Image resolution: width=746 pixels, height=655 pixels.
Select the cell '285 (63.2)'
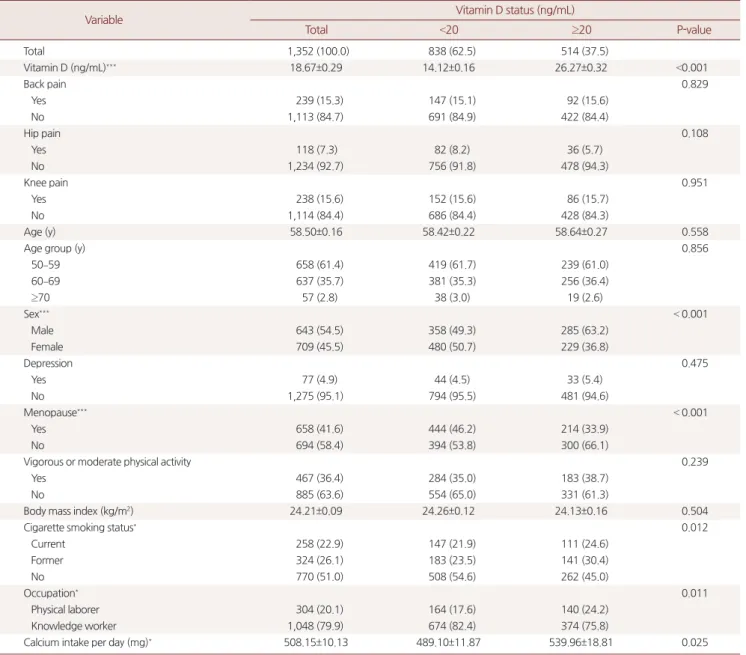point(584,330)
